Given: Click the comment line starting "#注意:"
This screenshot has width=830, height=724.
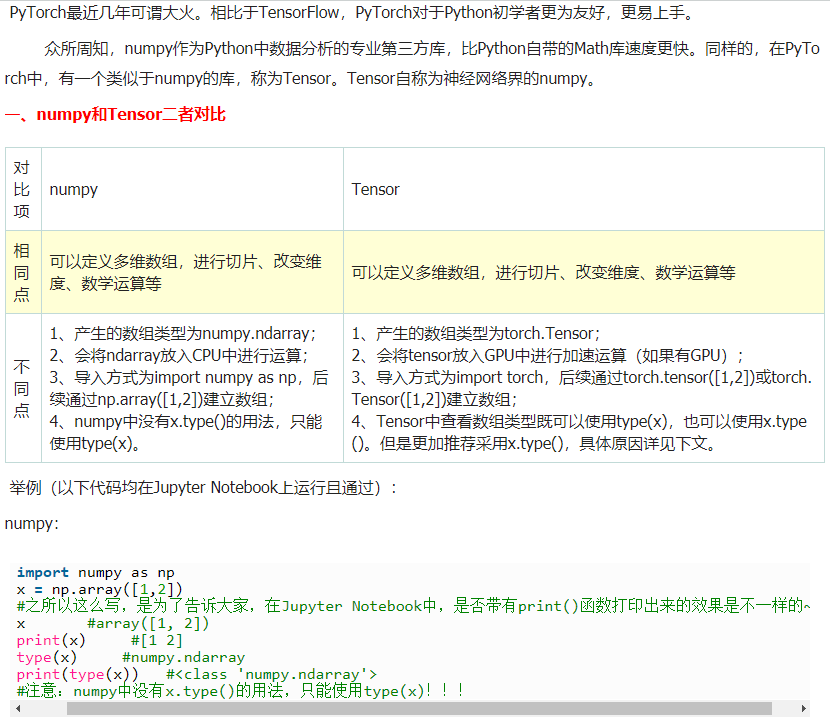Looking at the screenshot, I should click(240, 691).
